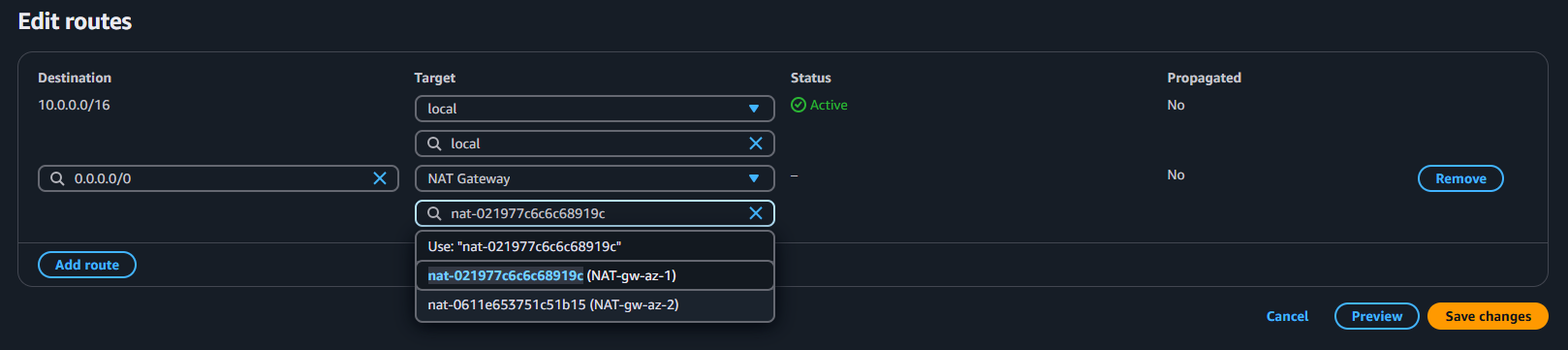Remove the 0.0.0.0/0 route
1568x350 pixels.
1460,178
